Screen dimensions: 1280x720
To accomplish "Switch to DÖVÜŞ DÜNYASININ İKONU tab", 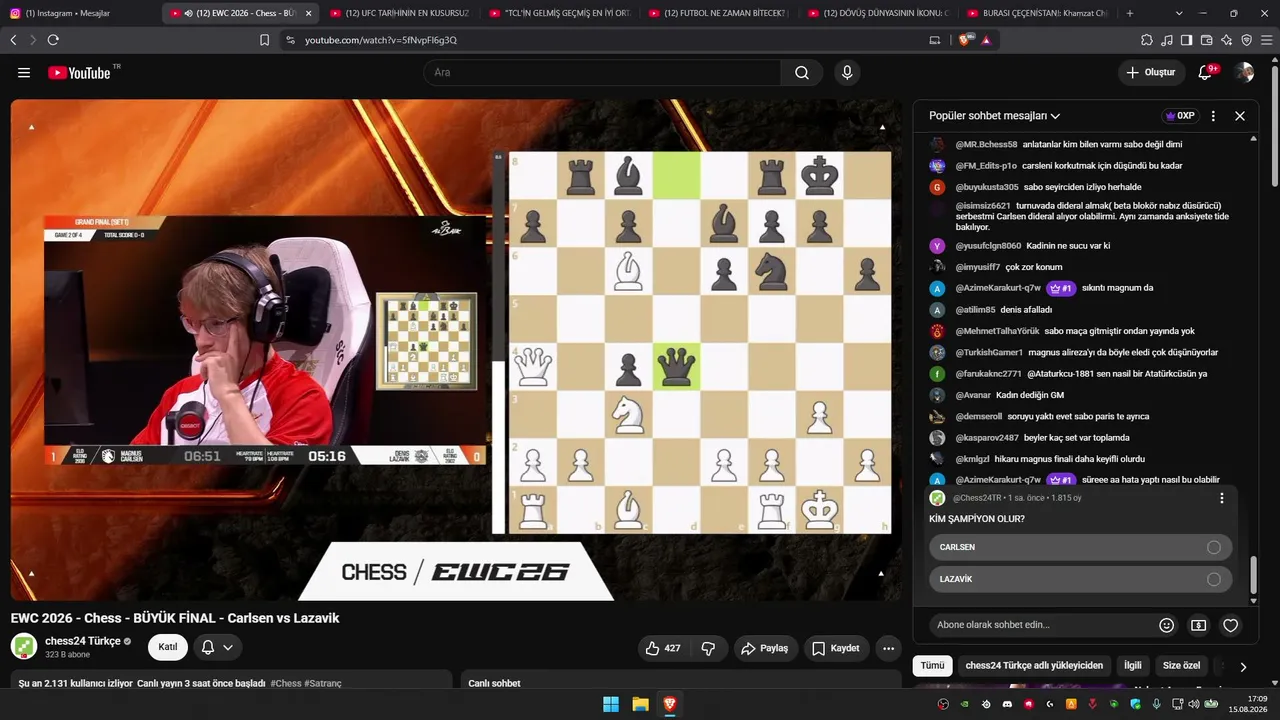I will pyautogui.click(x=880, y=13).
